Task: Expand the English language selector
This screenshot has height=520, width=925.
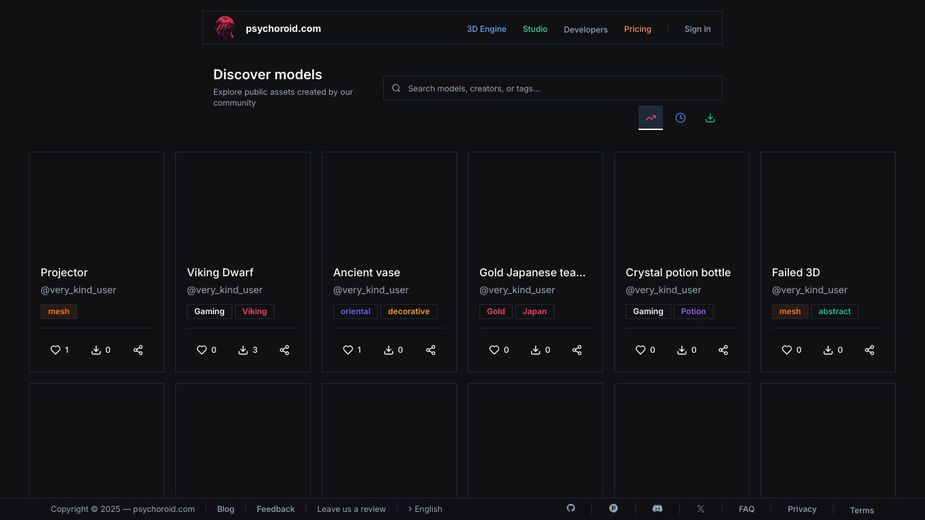Action: [425, 509]
